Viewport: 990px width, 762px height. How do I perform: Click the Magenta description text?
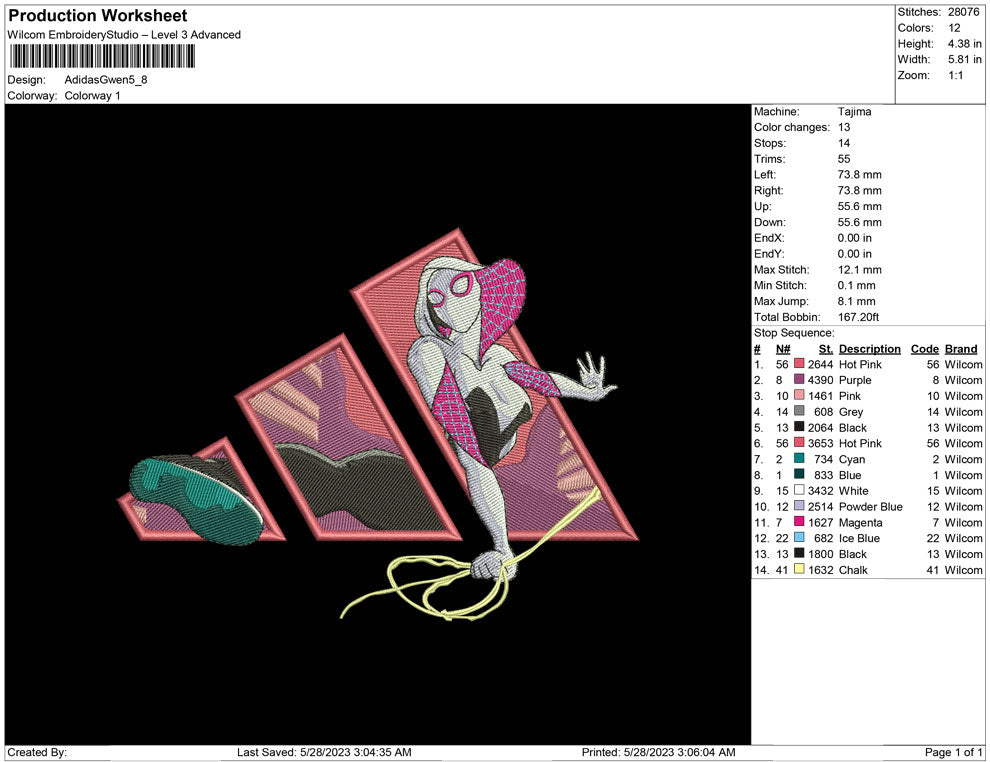coord(861,522)
